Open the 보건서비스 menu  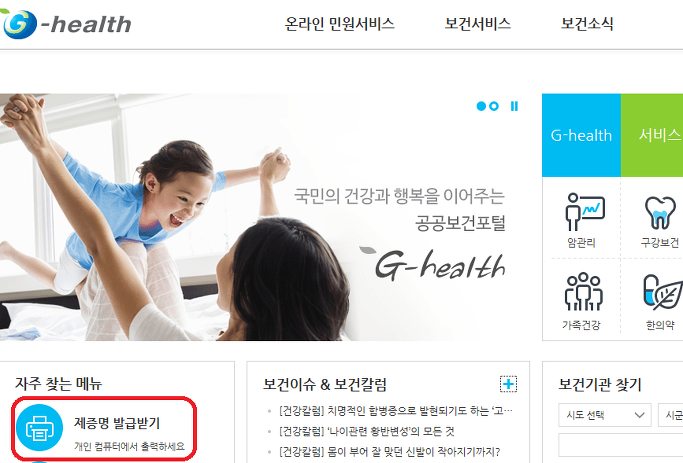point(477,24)
